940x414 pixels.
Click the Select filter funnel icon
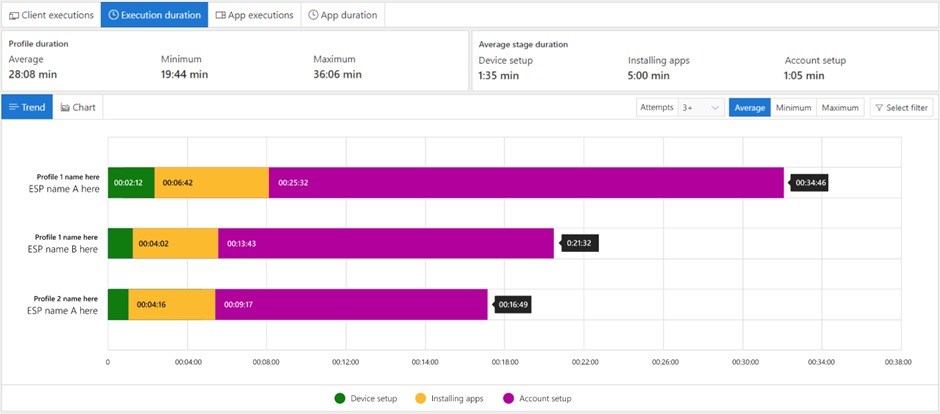[880, 107]
